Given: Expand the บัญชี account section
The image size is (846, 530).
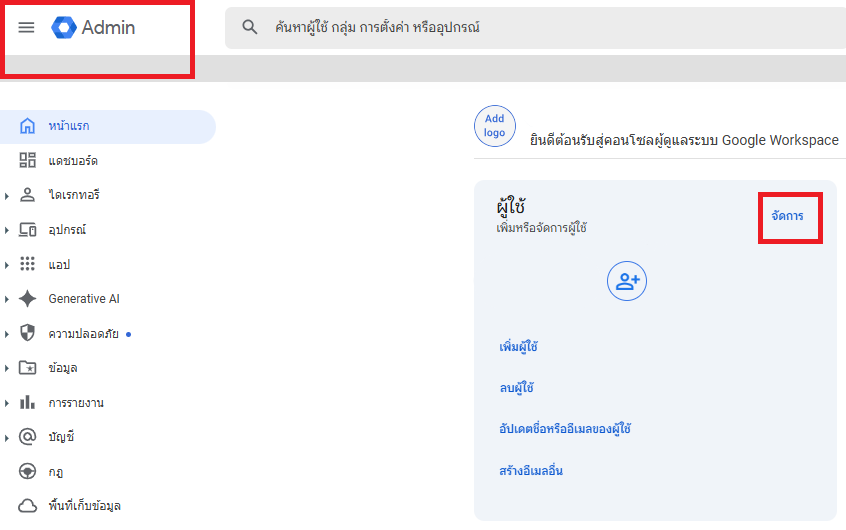Looking at the screenshot, I should coord(7,437).
